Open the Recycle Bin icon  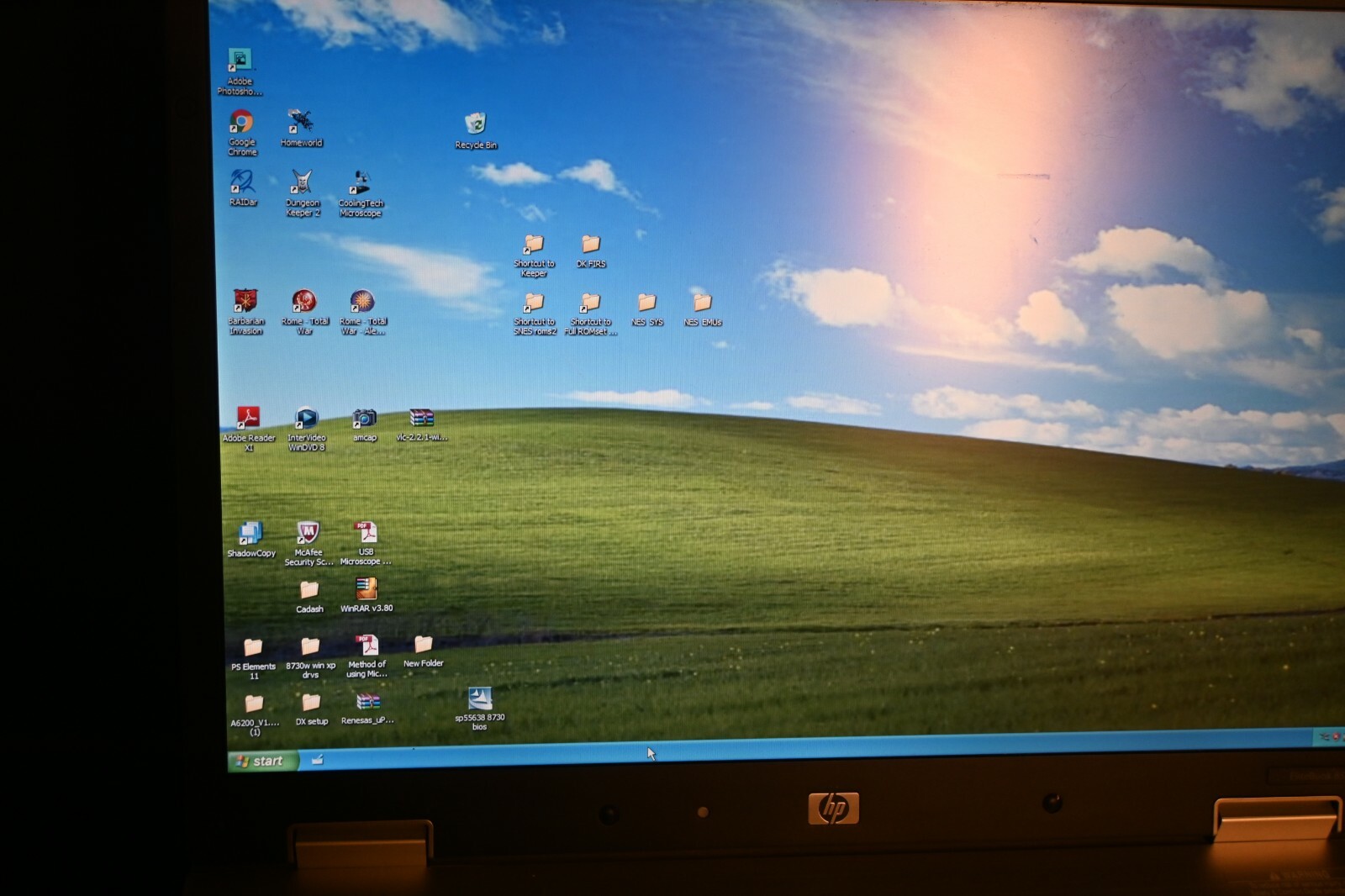(x=476, y=130)
